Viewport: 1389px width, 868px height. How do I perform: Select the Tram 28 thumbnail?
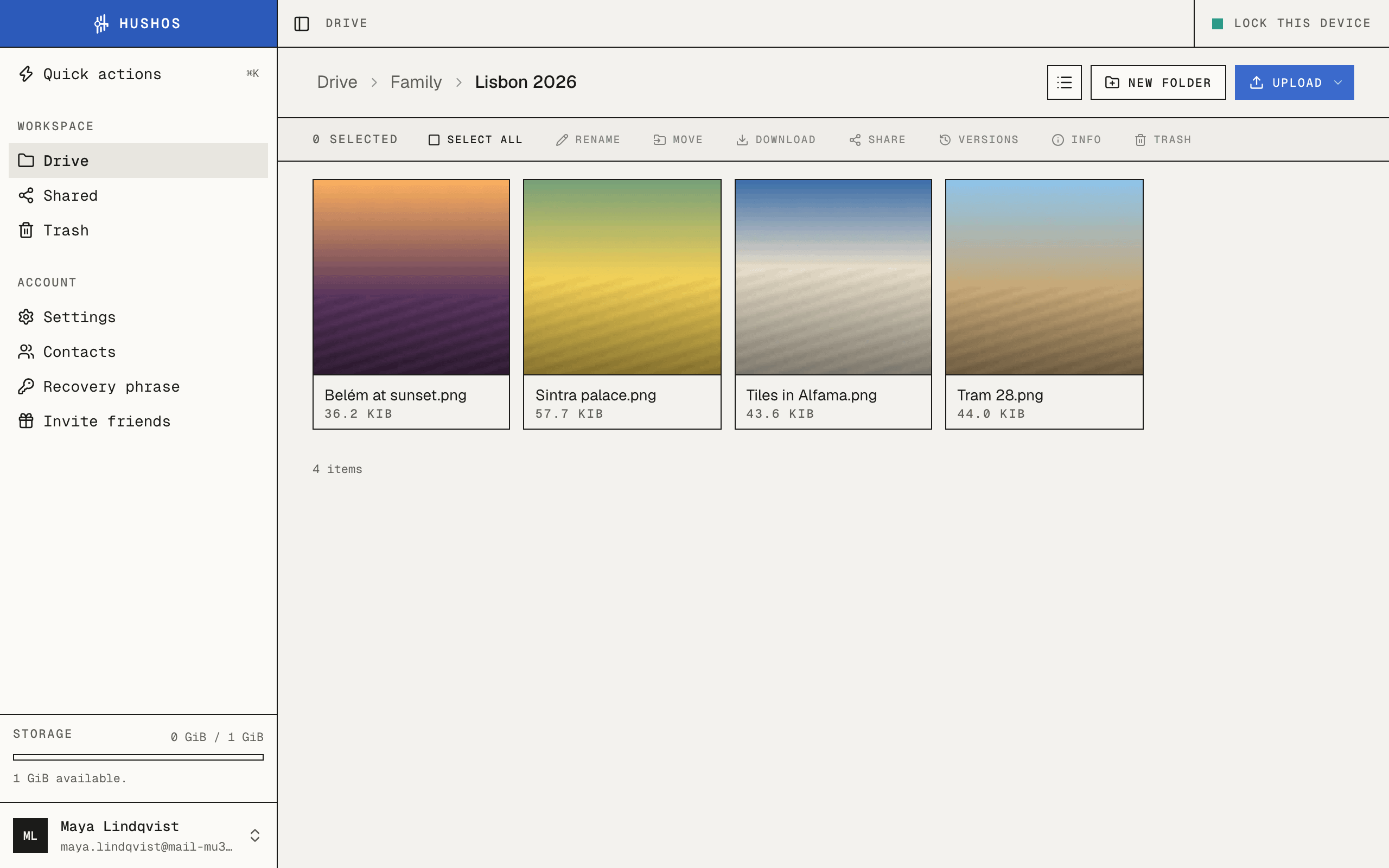(1044, 277)
